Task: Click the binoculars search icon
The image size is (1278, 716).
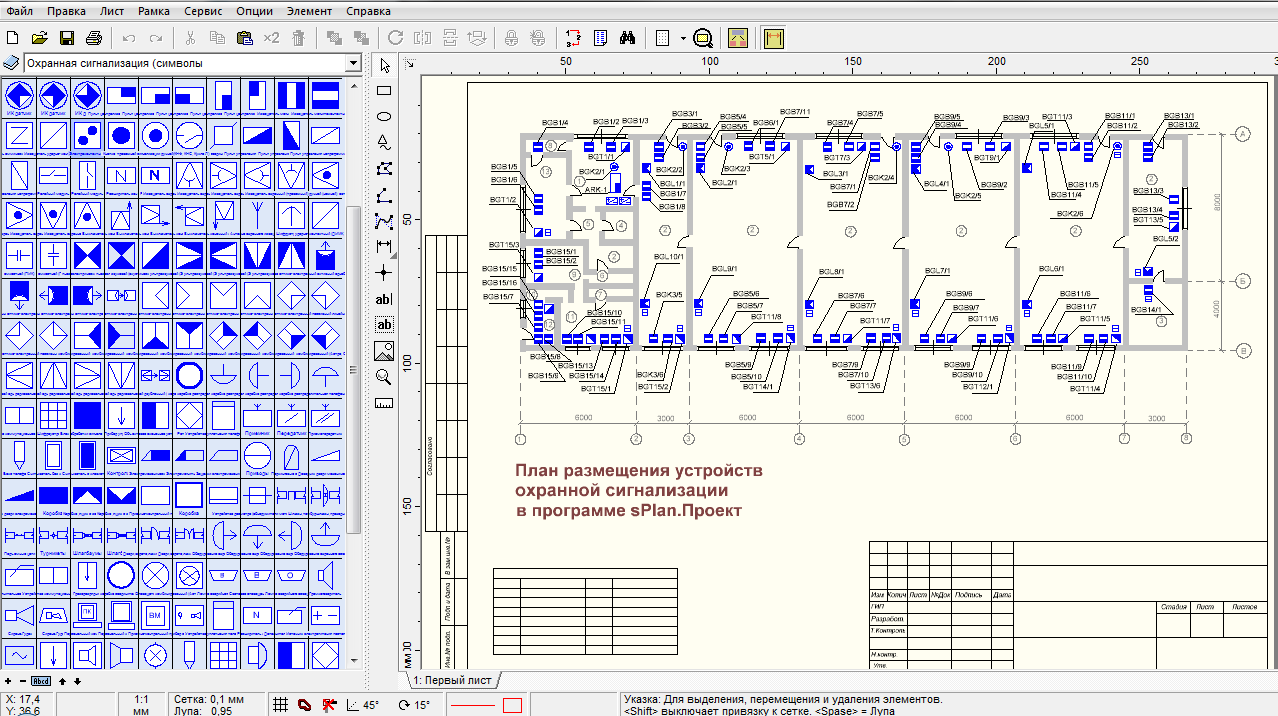Action: point(628,38)
